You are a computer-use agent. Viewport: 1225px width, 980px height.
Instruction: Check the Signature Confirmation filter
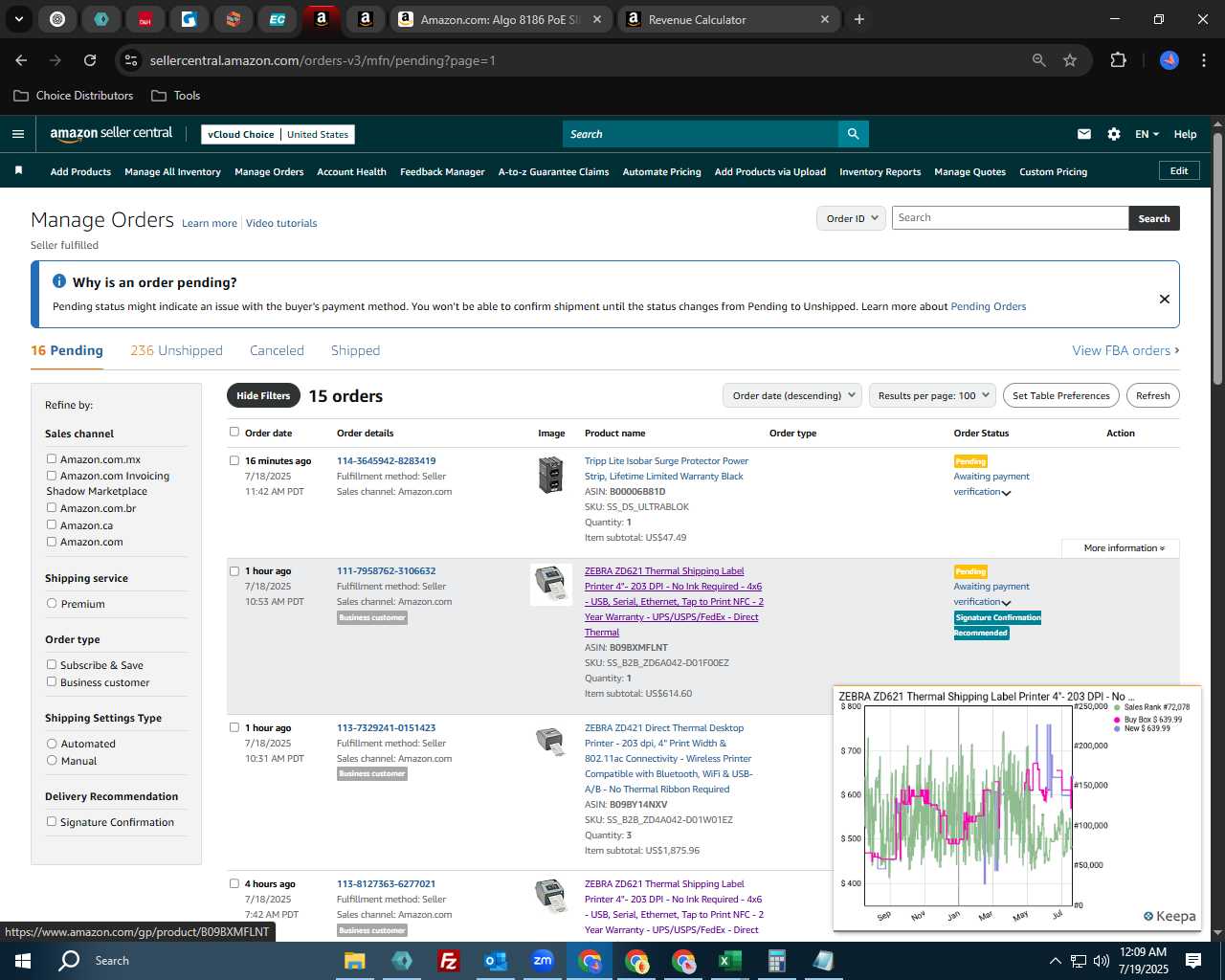point(52,822)
